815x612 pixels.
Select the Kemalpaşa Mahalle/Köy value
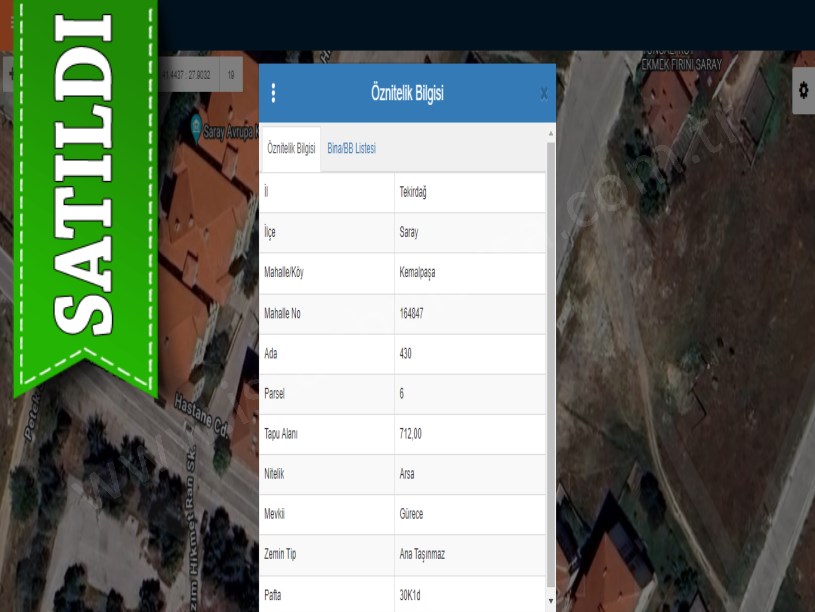pos(417,273)
